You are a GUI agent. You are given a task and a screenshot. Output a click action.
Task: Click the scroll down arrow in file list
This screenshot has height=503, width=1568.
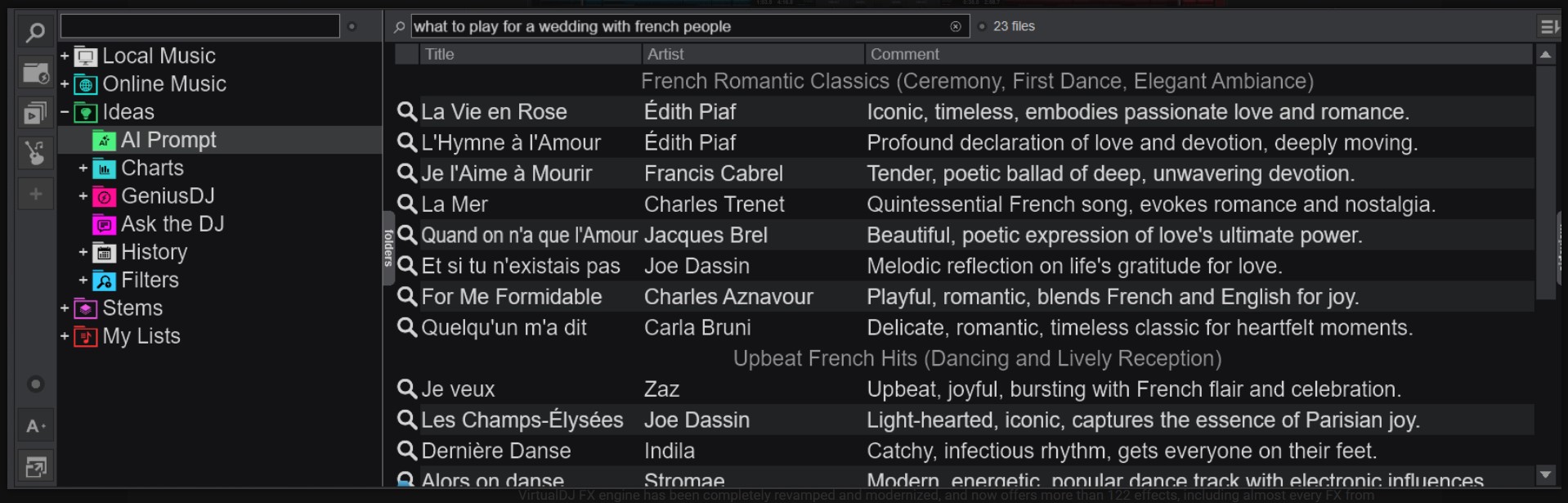click(1545, 474)
